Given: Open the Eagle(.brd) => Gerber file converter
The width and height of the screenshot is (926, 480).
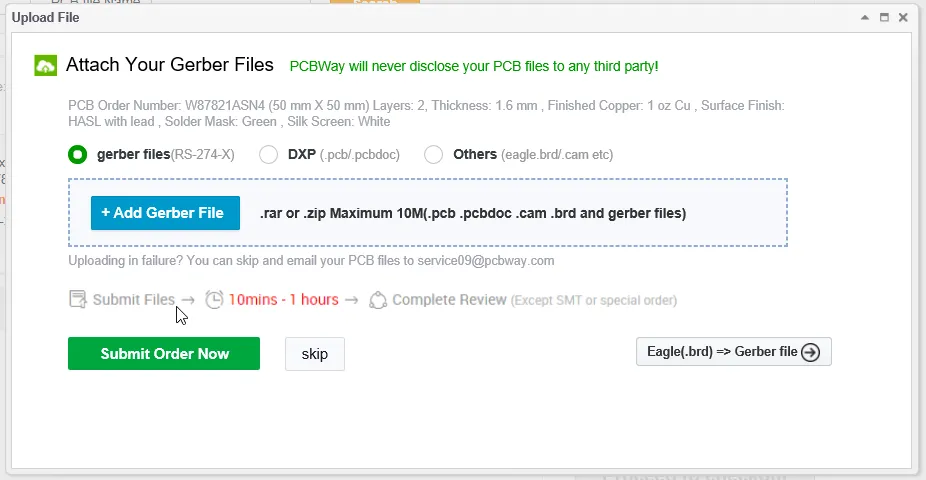Looking at the screenshot, I should point(723,352).
